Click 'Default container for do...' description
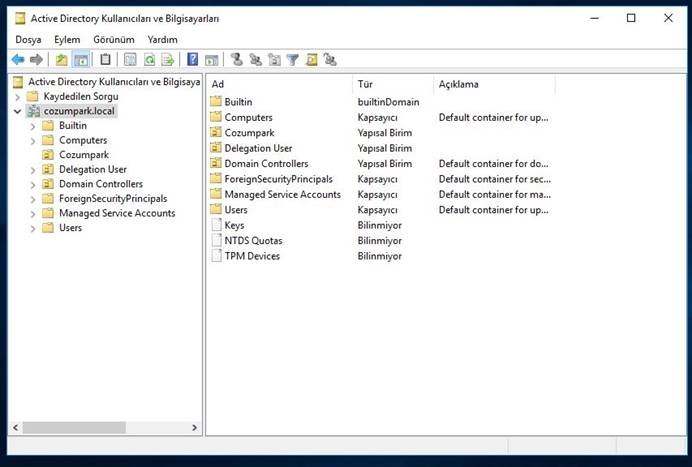The image size is (692, 467). pyautogui.click(x=493, y=163)
